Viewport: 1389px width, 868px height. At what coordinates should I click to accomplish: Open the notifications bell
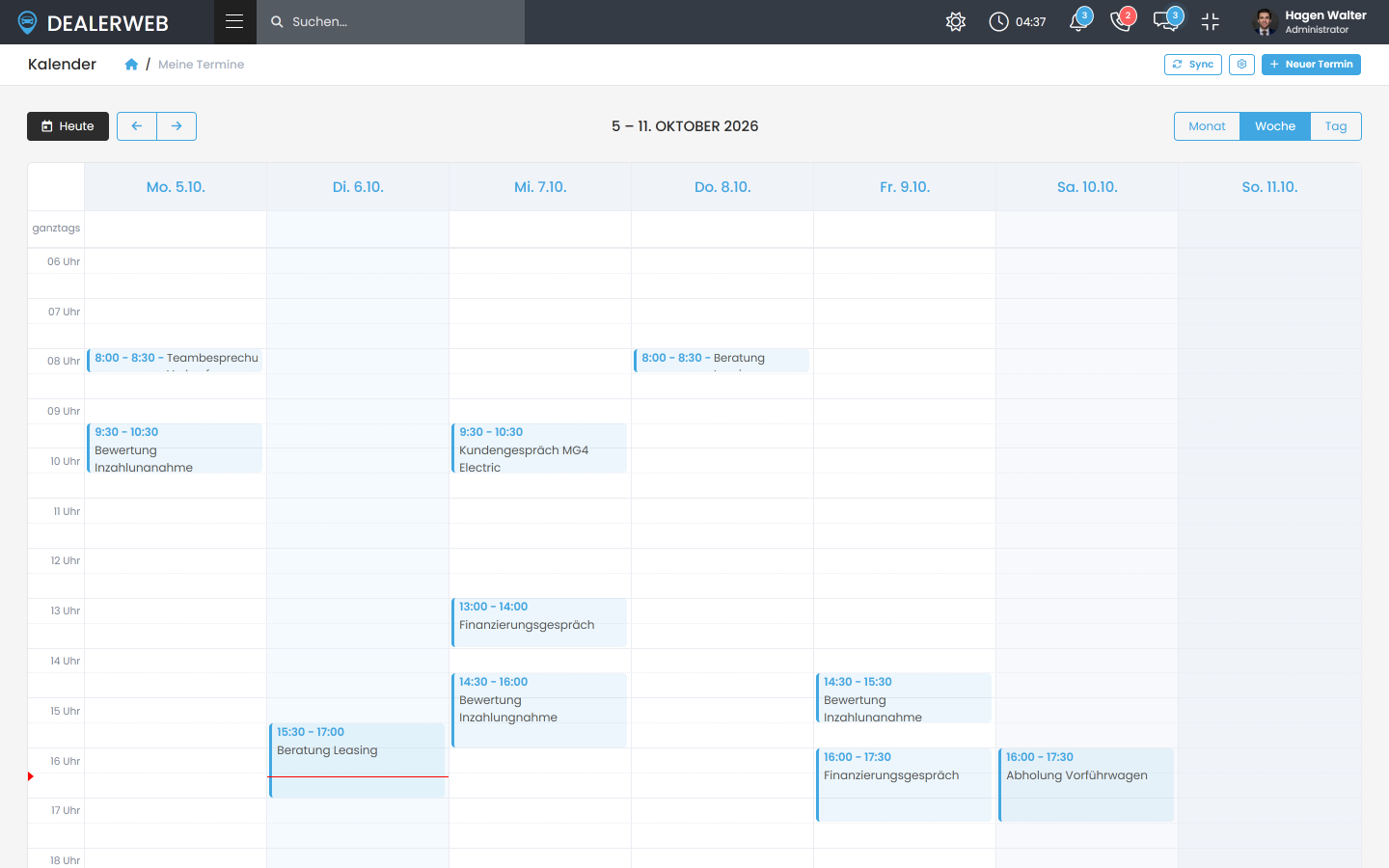[1079, 21]
